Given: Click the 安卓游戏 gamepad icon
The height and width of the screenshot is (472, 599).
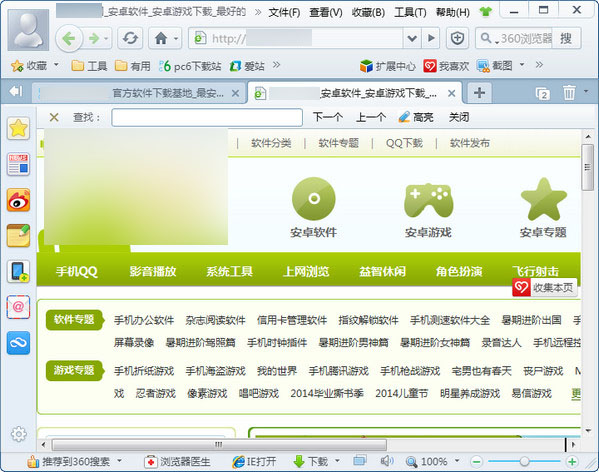Looking at the screenshot, I should (x=429, y=200).
